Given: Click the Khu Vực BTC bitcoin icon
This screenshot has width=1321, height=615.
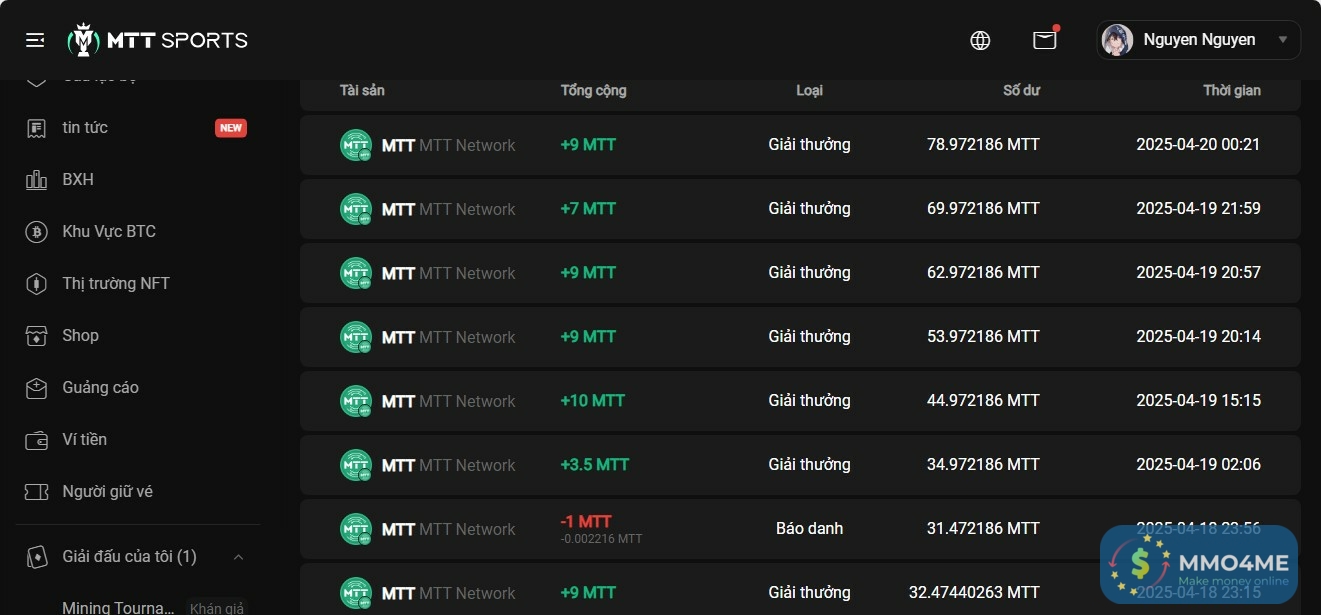Looking at the screenshot, I should (36, 232).
